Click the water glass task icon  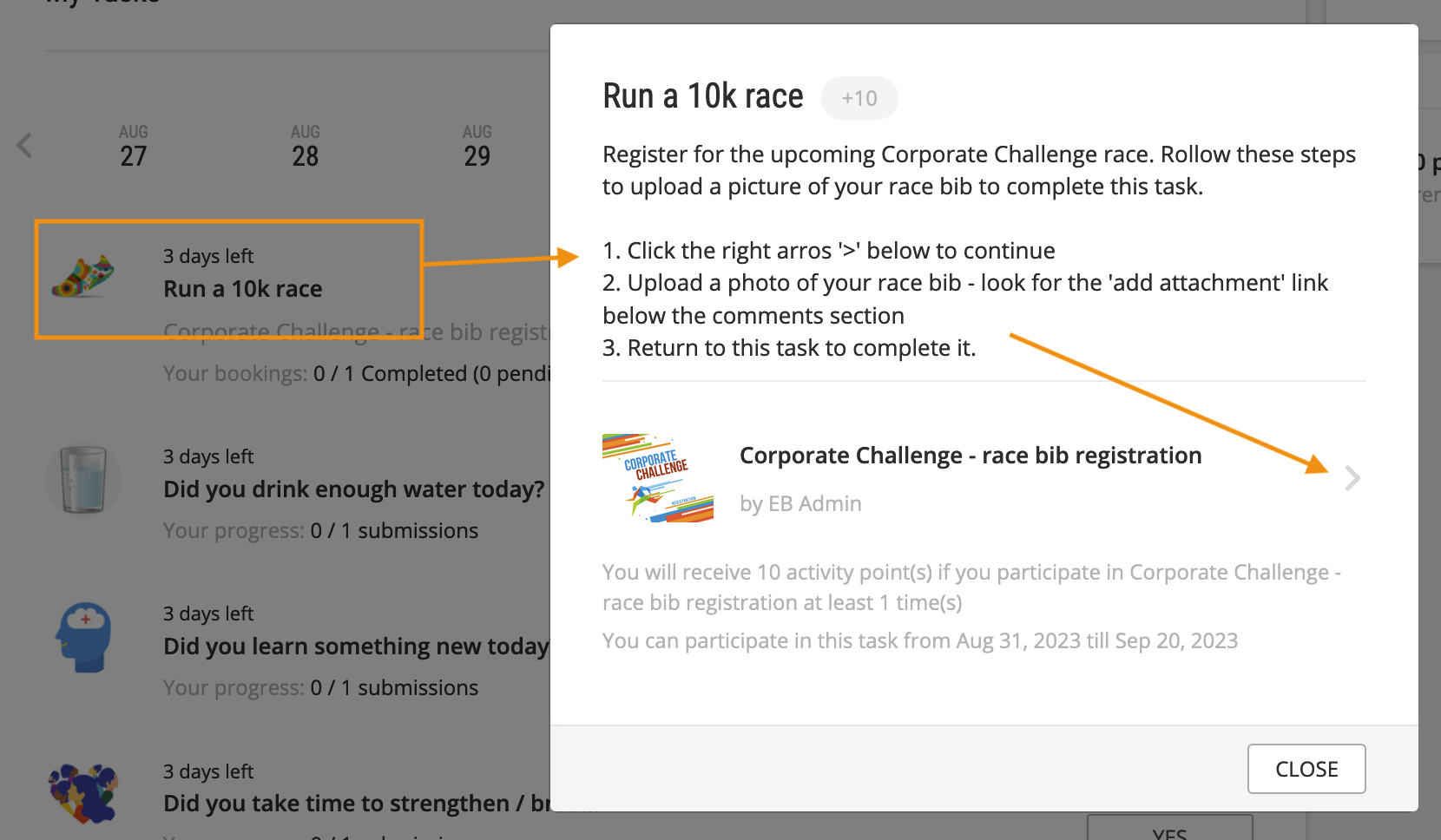(x=83, y=479)
